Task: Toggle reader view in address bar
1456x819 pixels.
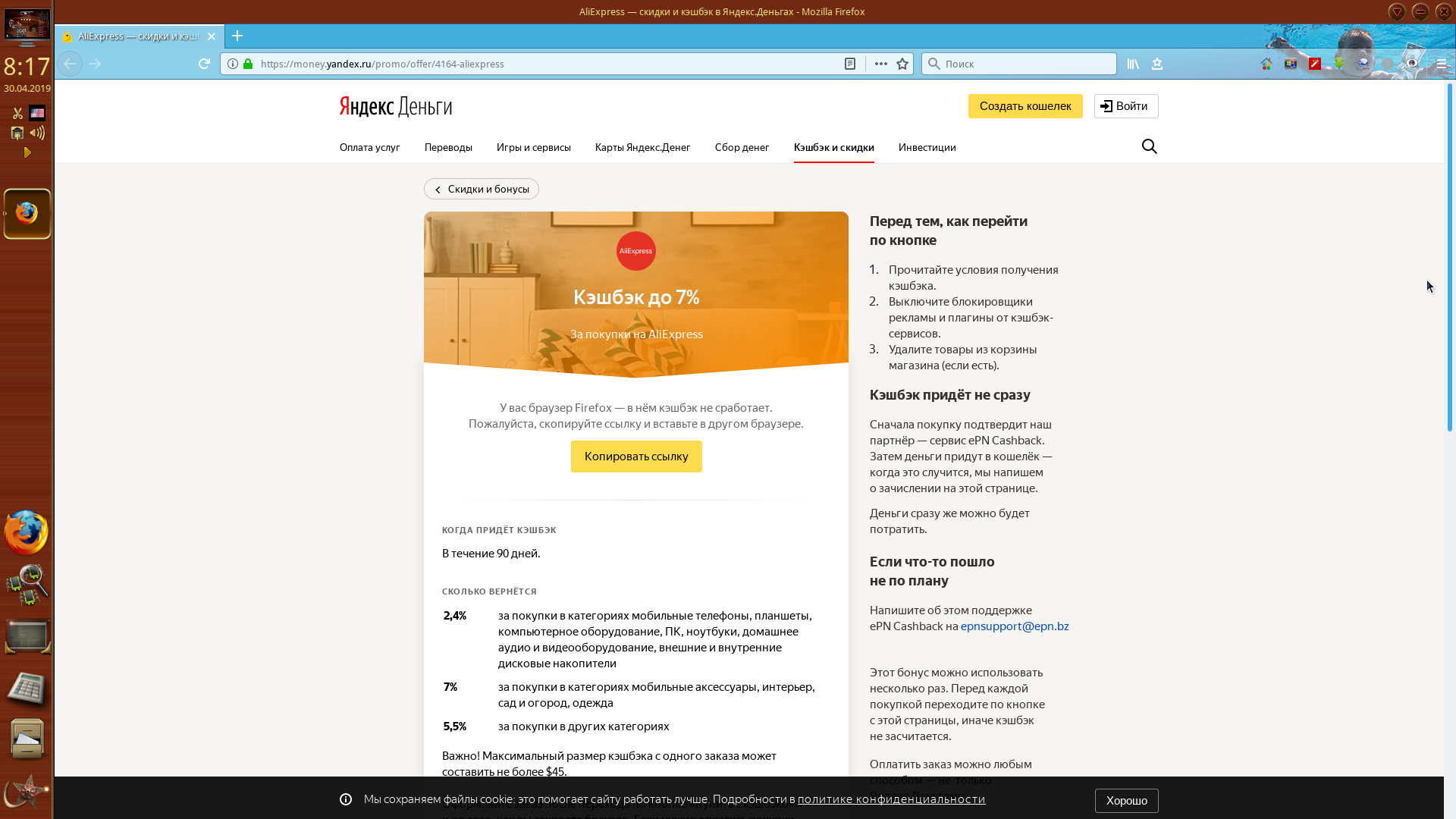Action: (850, 64)
